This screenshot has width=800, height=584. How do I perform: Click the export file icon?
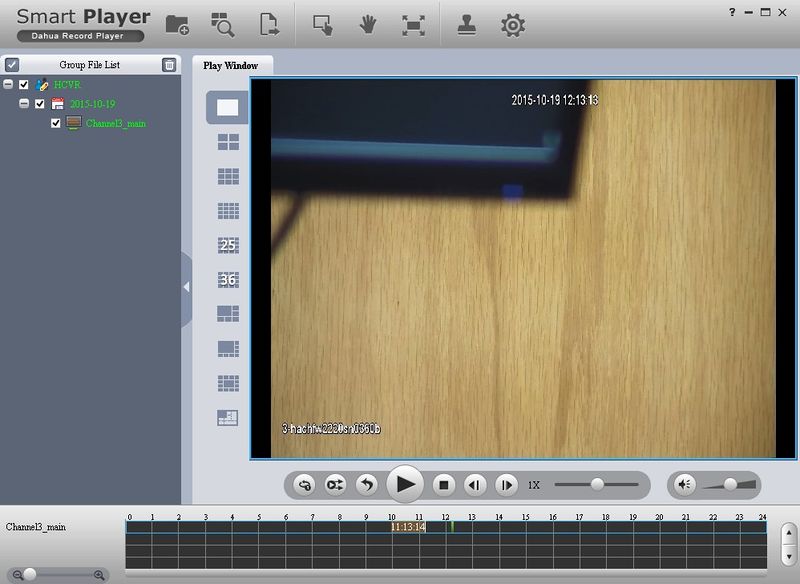pos(268,24)
